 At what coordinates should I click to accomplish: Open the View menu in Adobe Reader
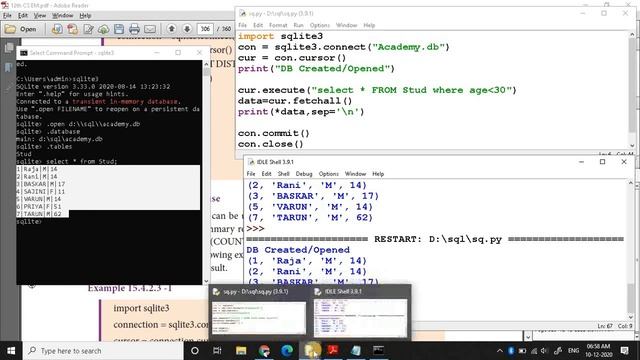(40, 16)
